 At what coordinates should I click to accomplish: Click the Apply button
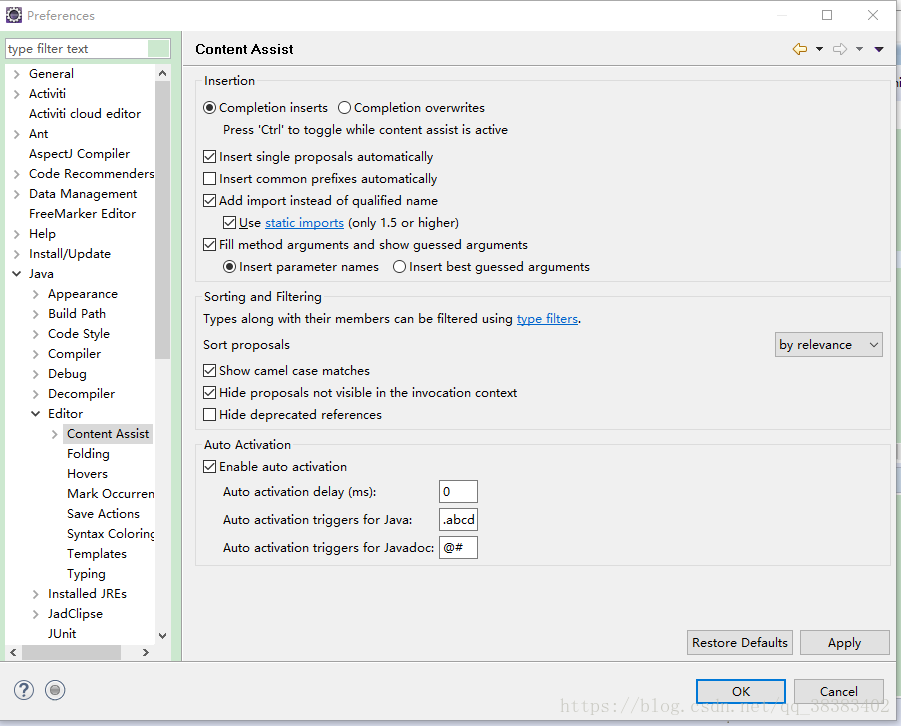tap(845, 643)
